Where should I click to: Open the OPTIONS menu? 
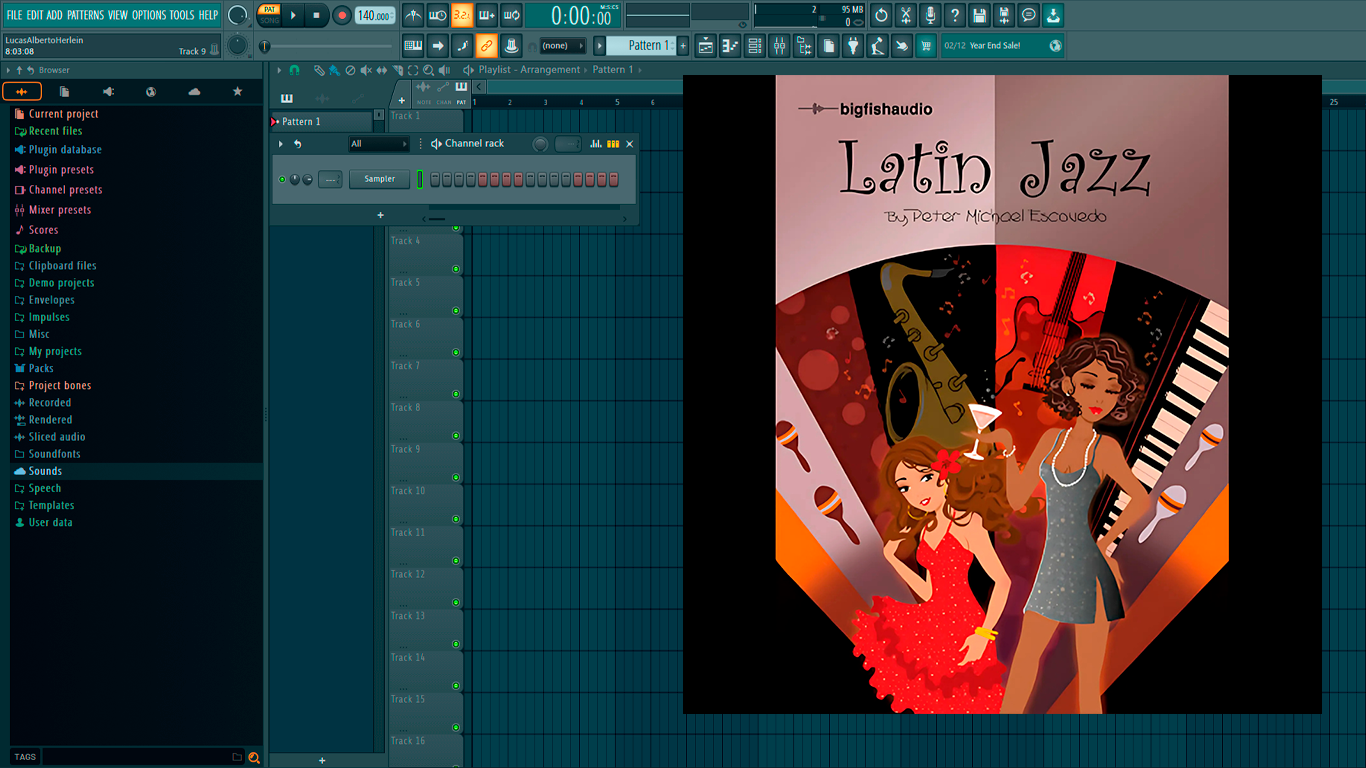149,15
